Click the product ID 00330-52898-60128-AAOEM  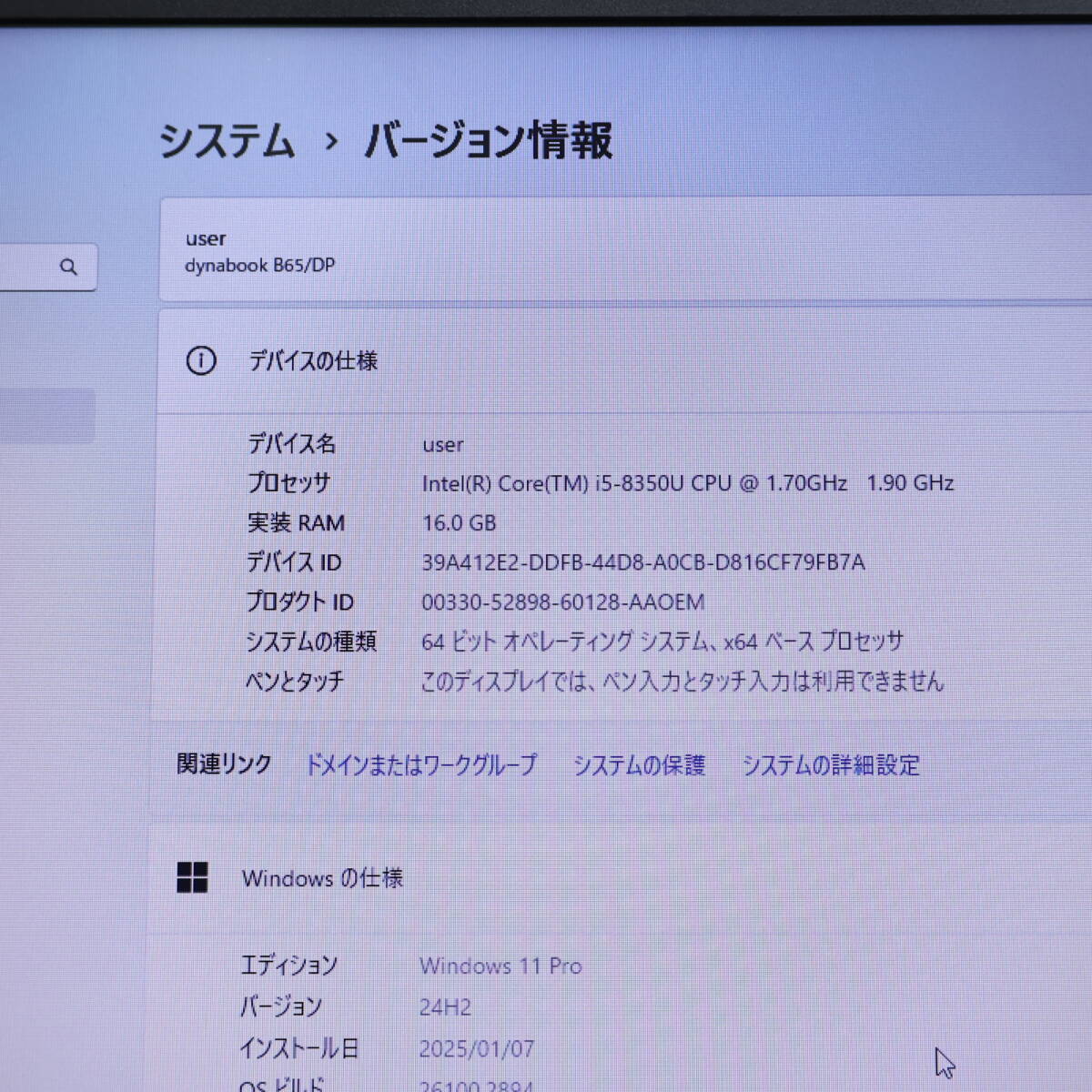pyautogui.click(x=563, y=602)
